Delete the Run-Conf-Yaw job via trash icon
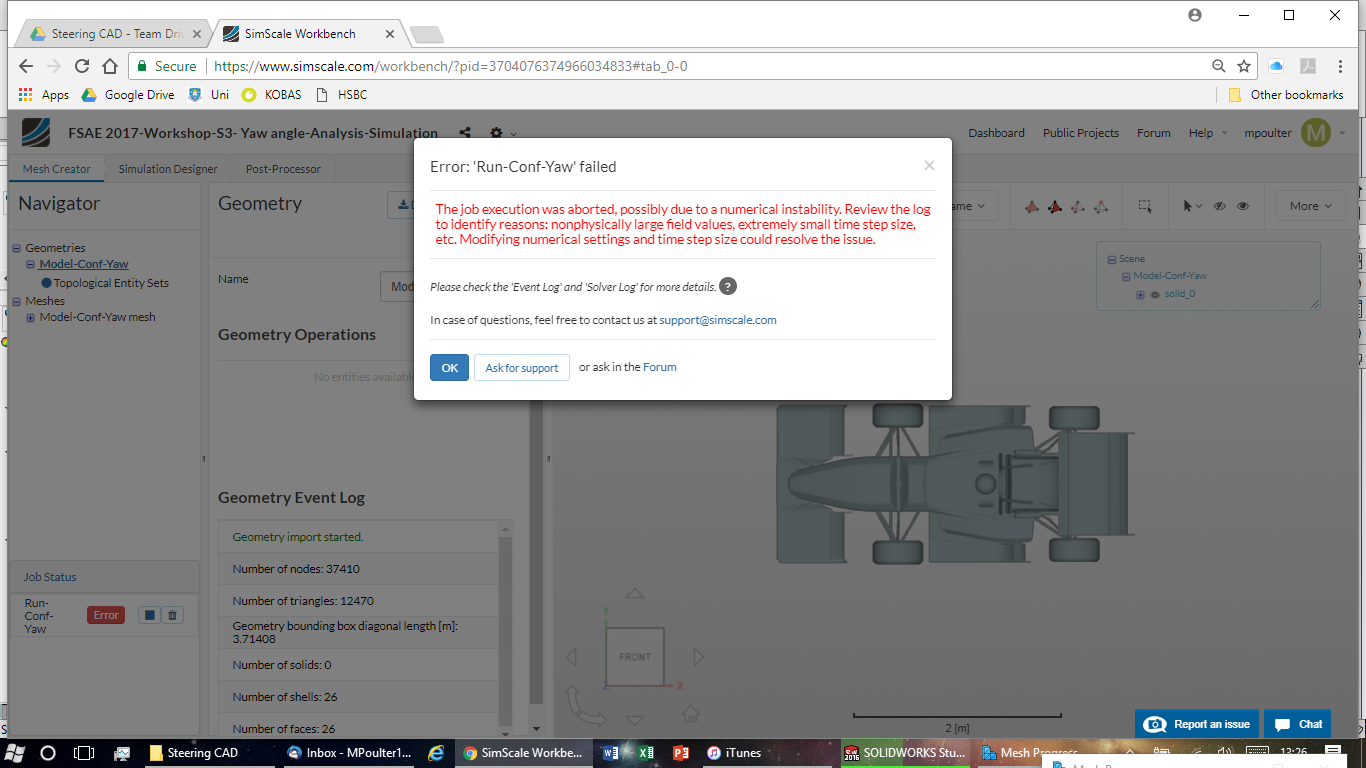1366x768 pixels. [172, 615]
